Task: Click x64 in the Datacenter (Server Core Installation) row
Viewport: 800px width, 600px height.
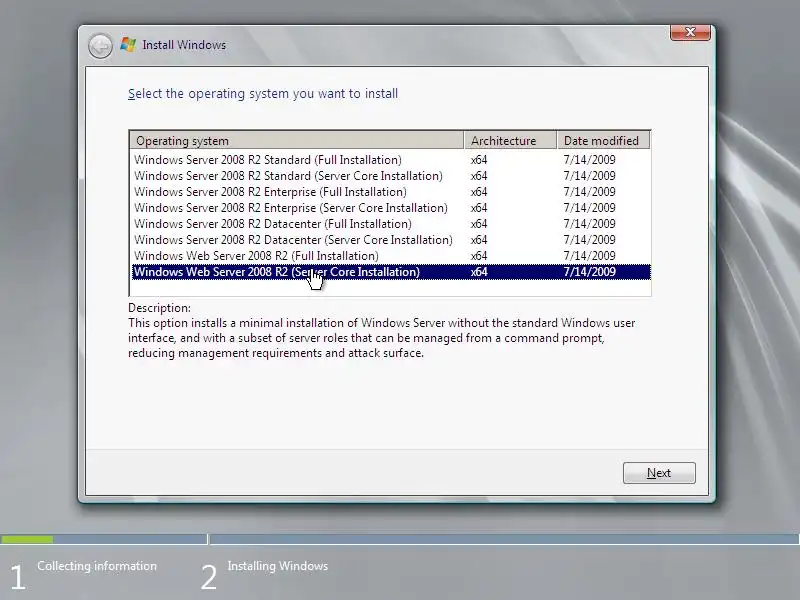Action: click(479, 240)
